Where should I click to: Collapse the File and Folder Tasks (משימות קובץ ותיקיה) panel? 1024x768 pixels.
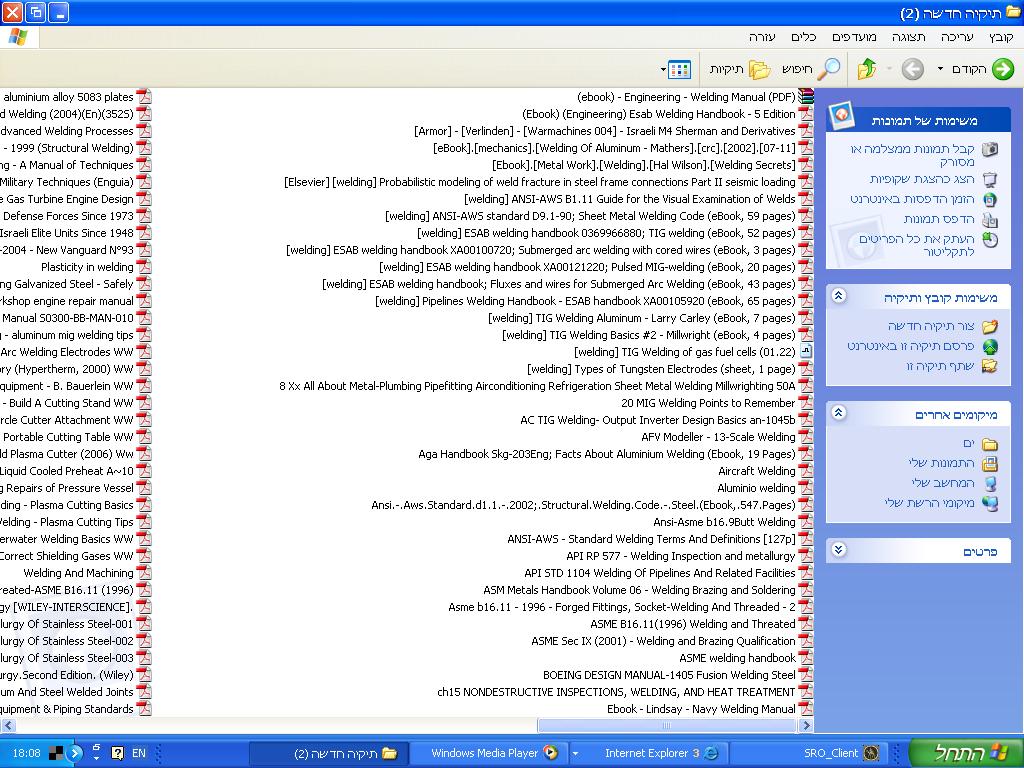coord(839,296)
